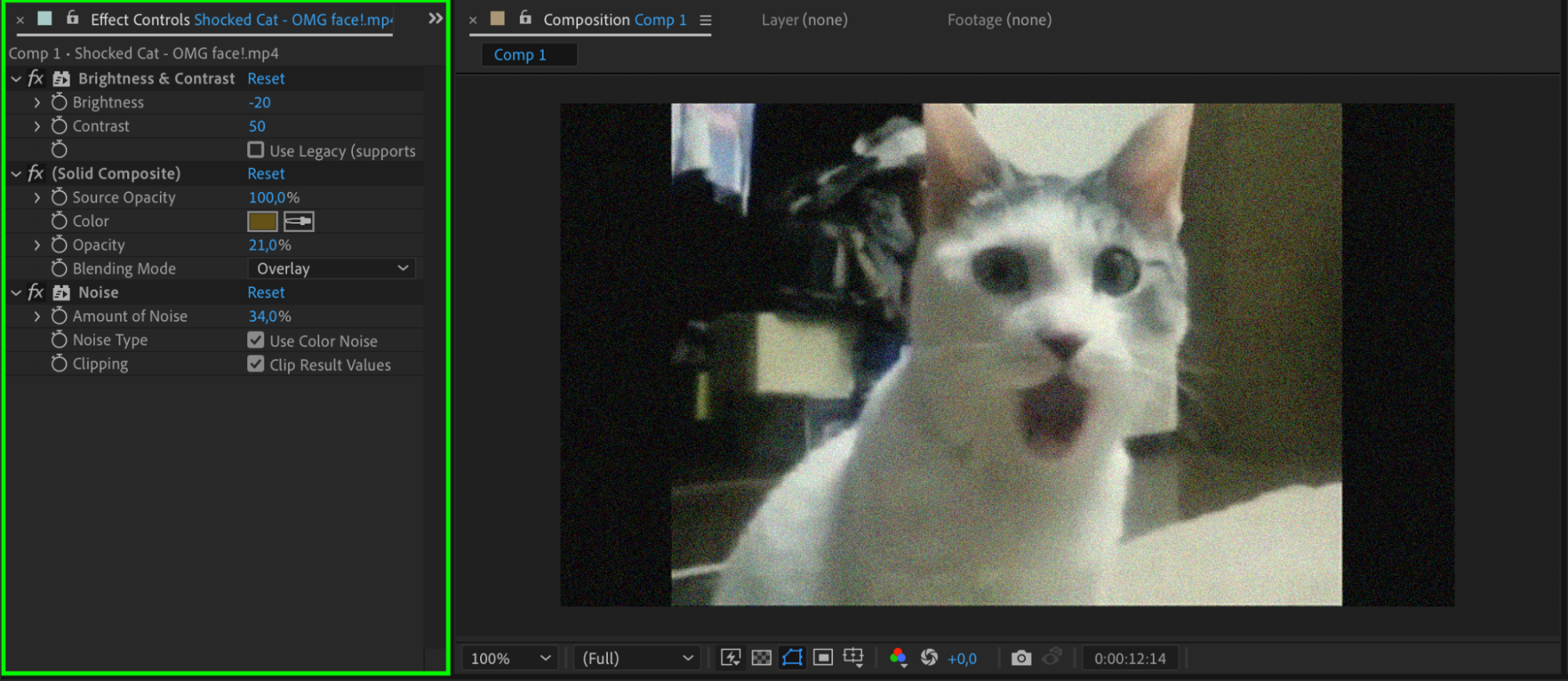Click the Brightness & Contrast preset icon
Viewport: 1568px width, 681px height.
coord(61,78)
